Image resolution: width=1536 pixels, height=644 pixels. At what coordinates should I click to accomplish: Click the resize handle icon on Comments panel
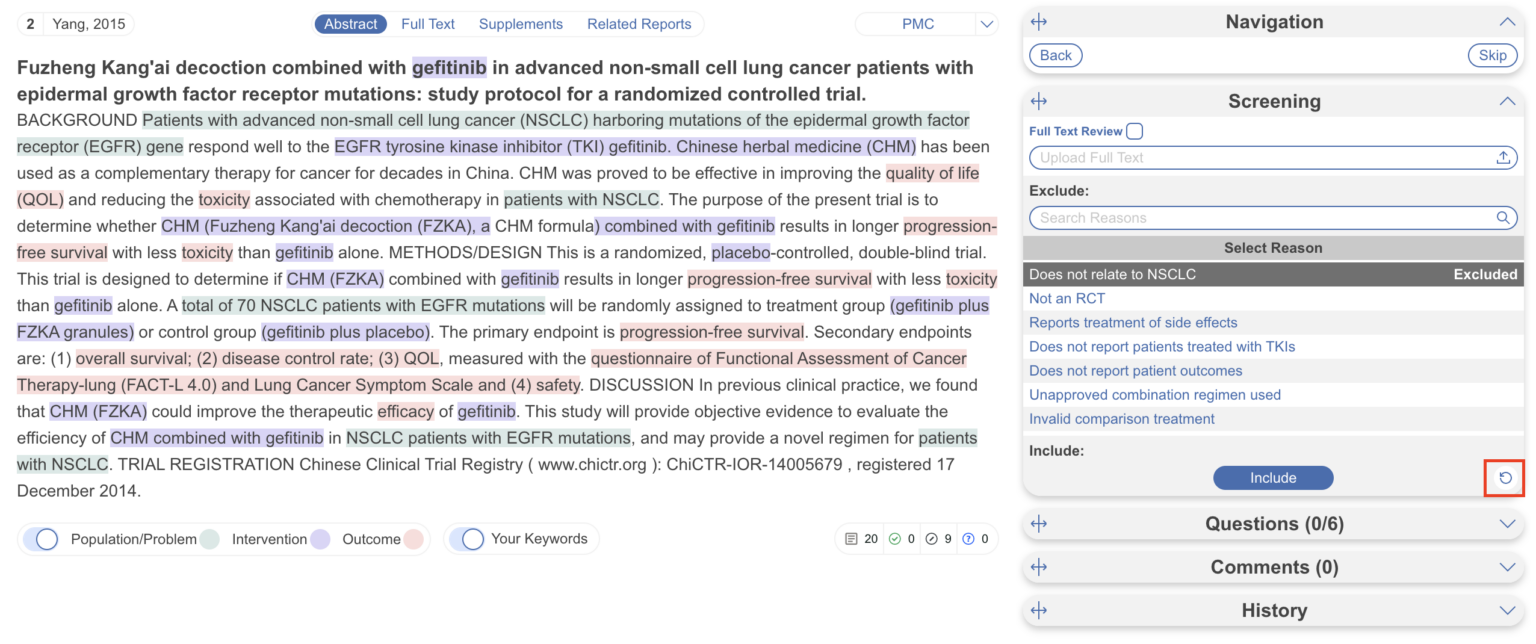point(1038,567)
